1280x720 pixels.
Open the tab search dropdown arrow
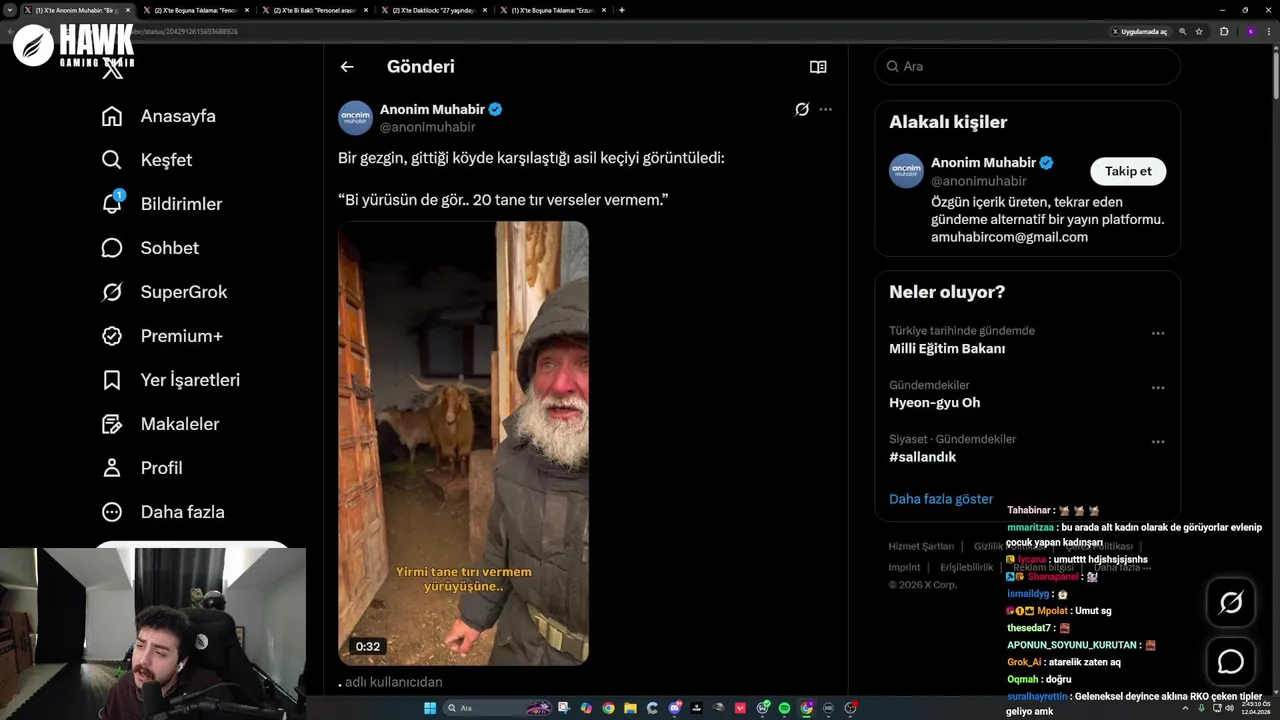click(x=10, y=10)
